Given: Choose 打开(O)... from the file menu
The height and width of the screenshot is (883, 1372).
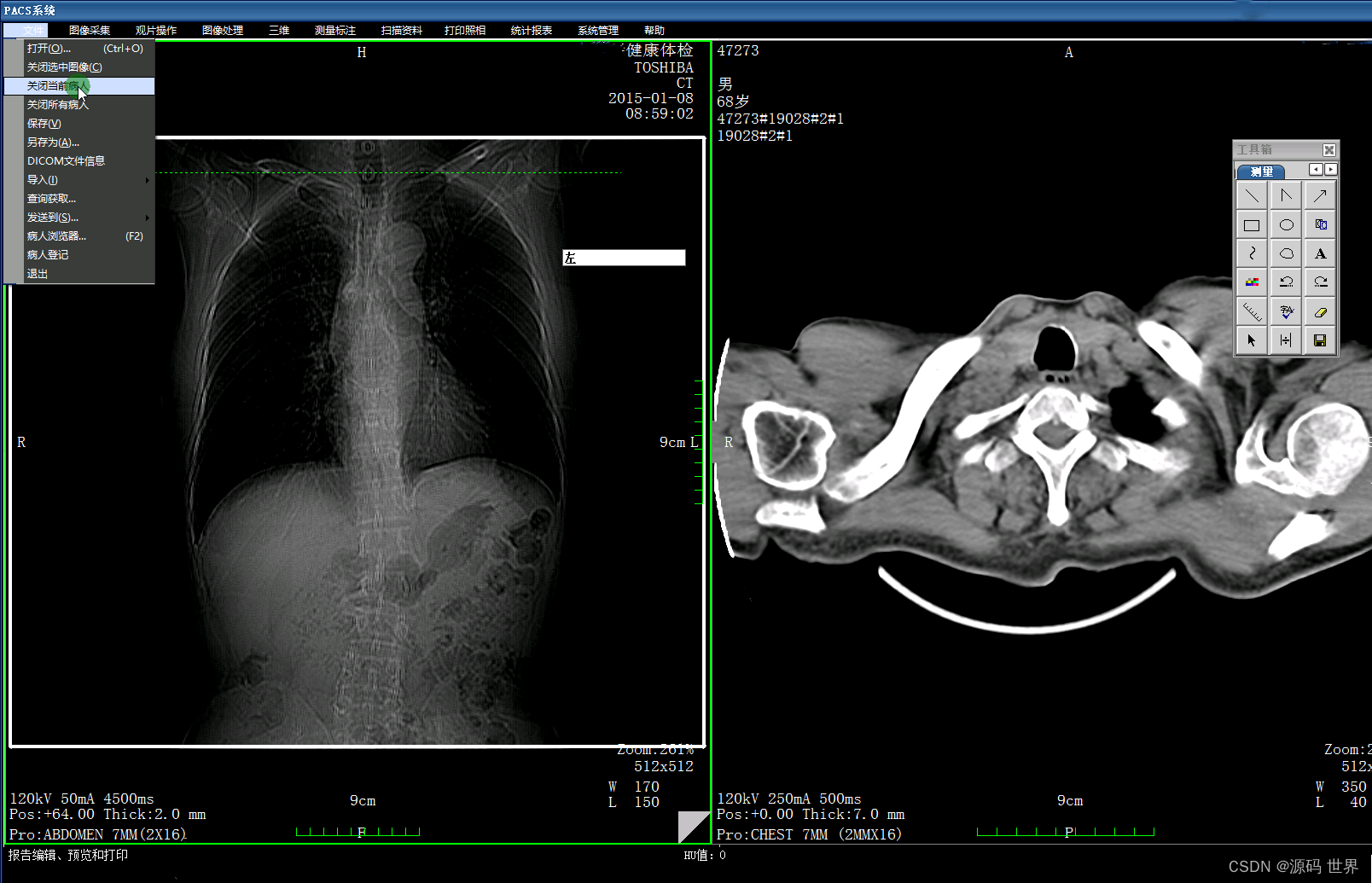Looking at the screenshot, I should click(79, 49).
